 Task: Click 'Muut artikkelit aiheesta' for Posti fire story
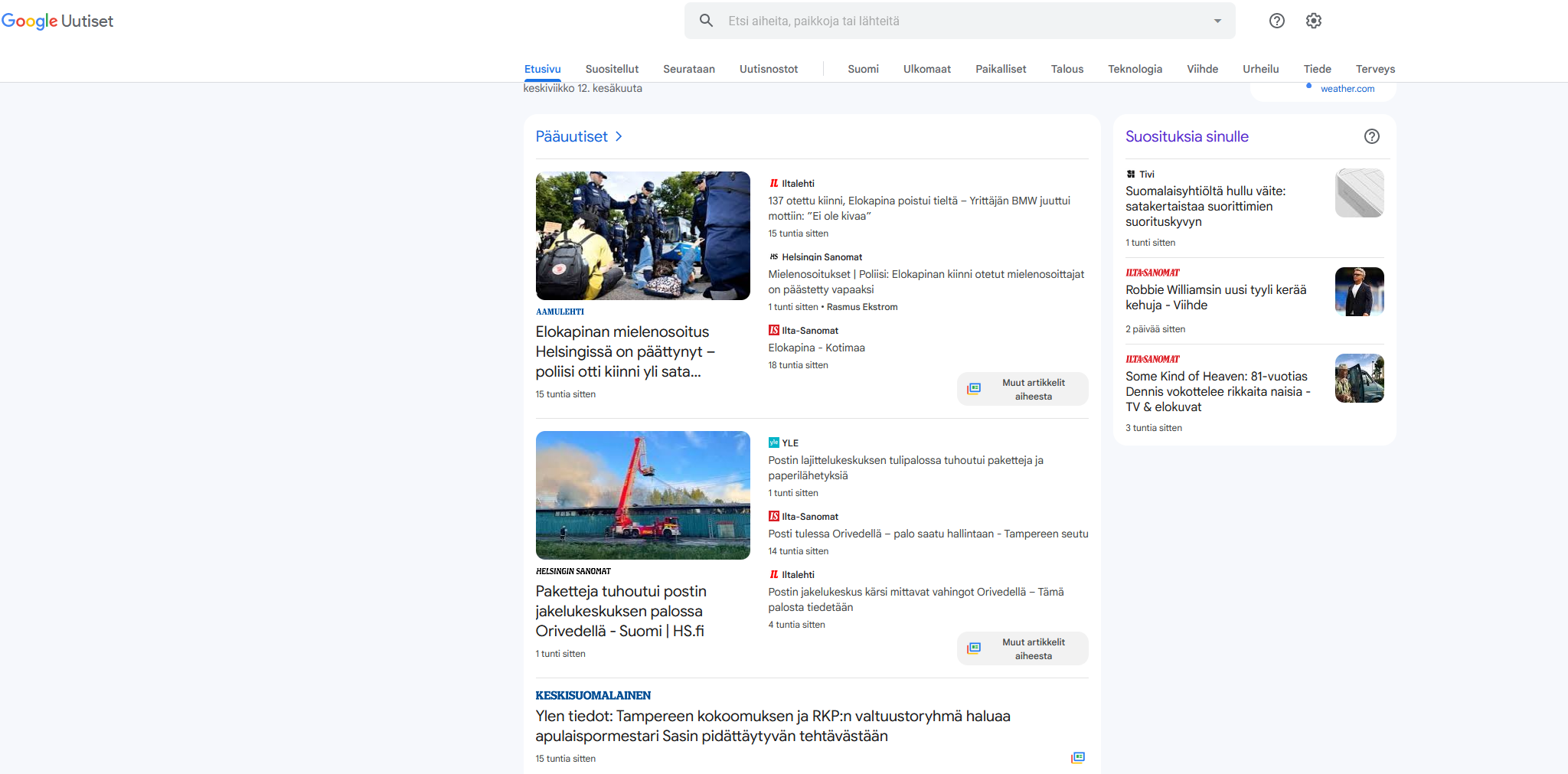coord(1023,648)
